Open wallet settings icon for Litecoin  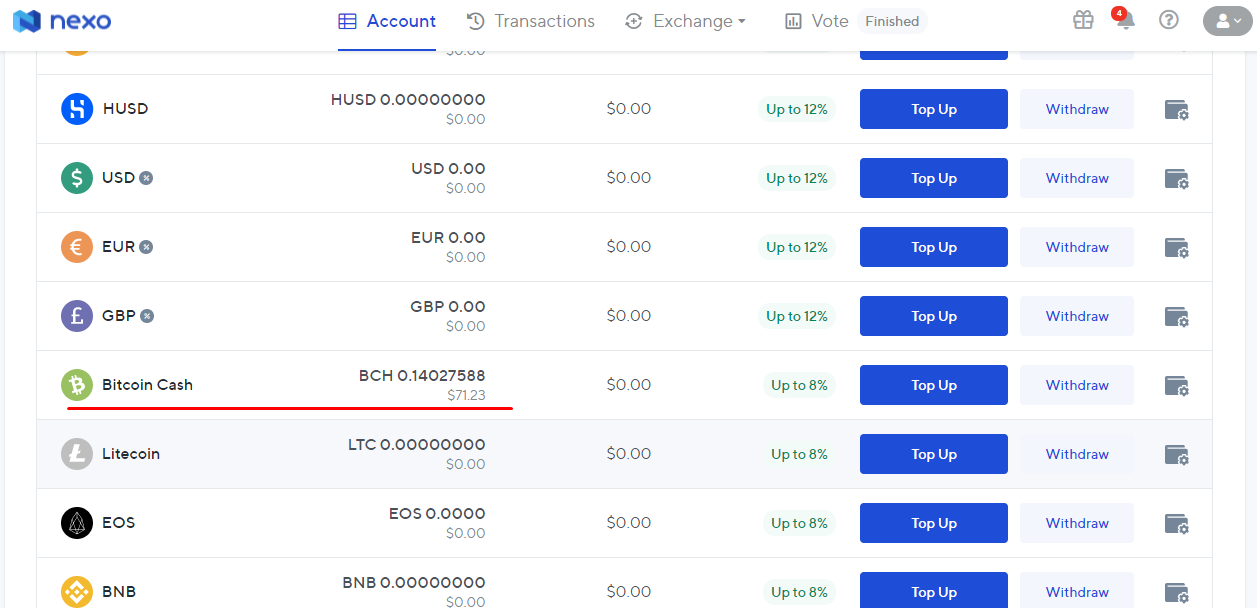click(x=1177, y=454)
